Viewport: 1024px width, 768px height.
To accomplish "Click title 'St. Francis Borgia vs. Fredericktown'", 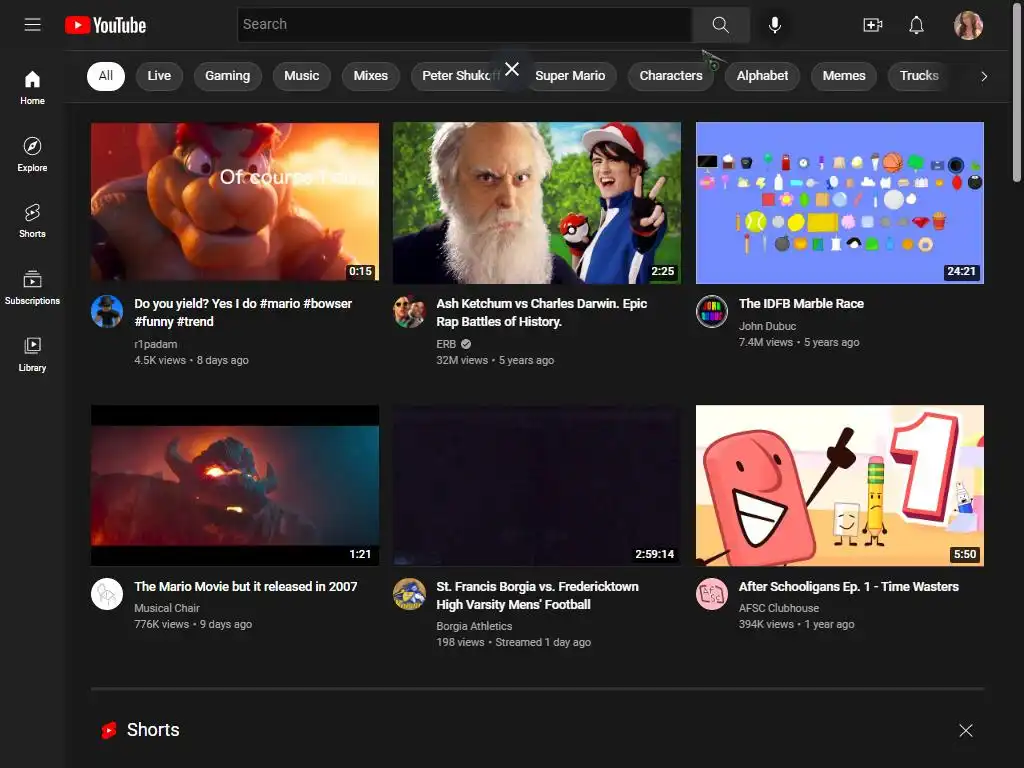I will click(537, 596).
